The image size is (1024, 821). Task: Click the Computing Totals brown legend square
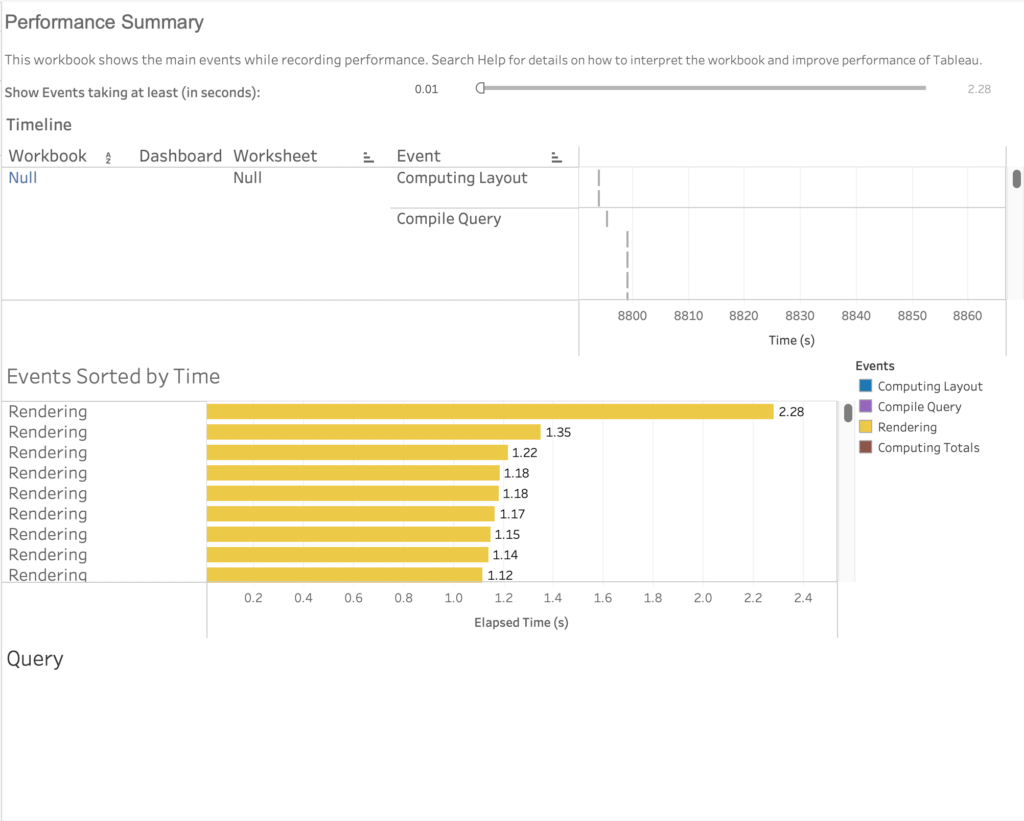coord(865,448)
